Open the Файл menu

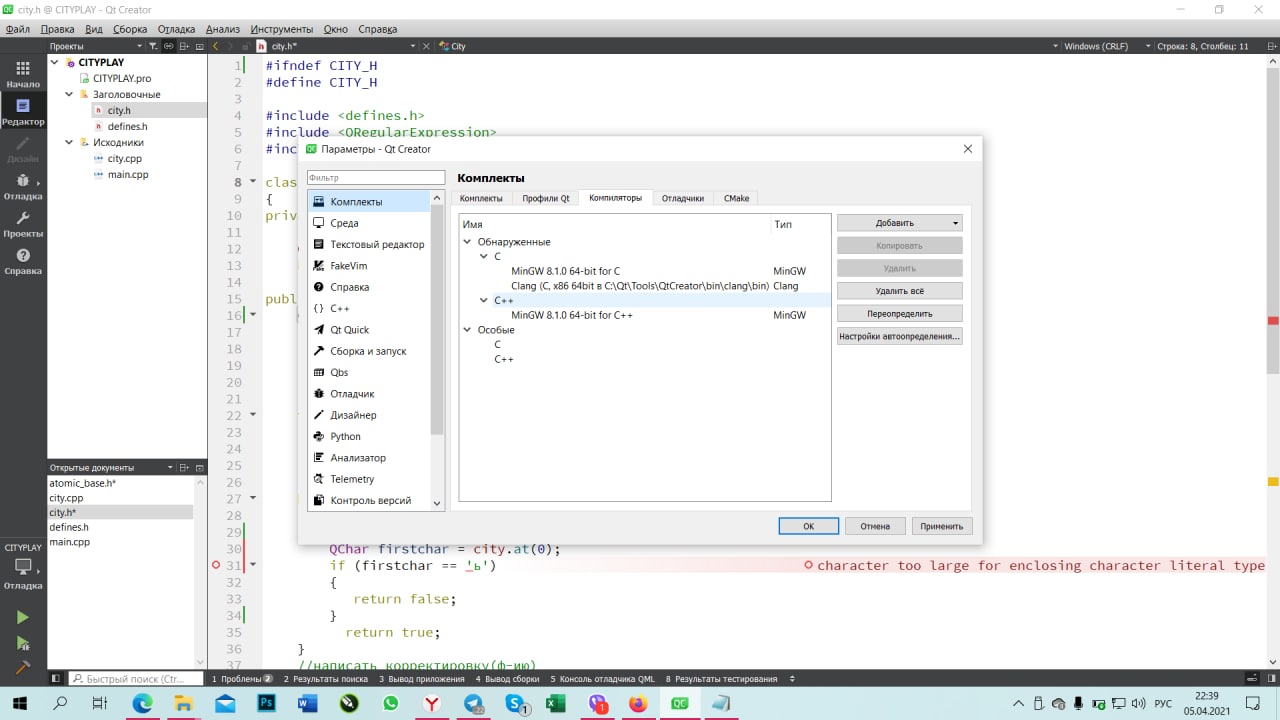(17, 29)
